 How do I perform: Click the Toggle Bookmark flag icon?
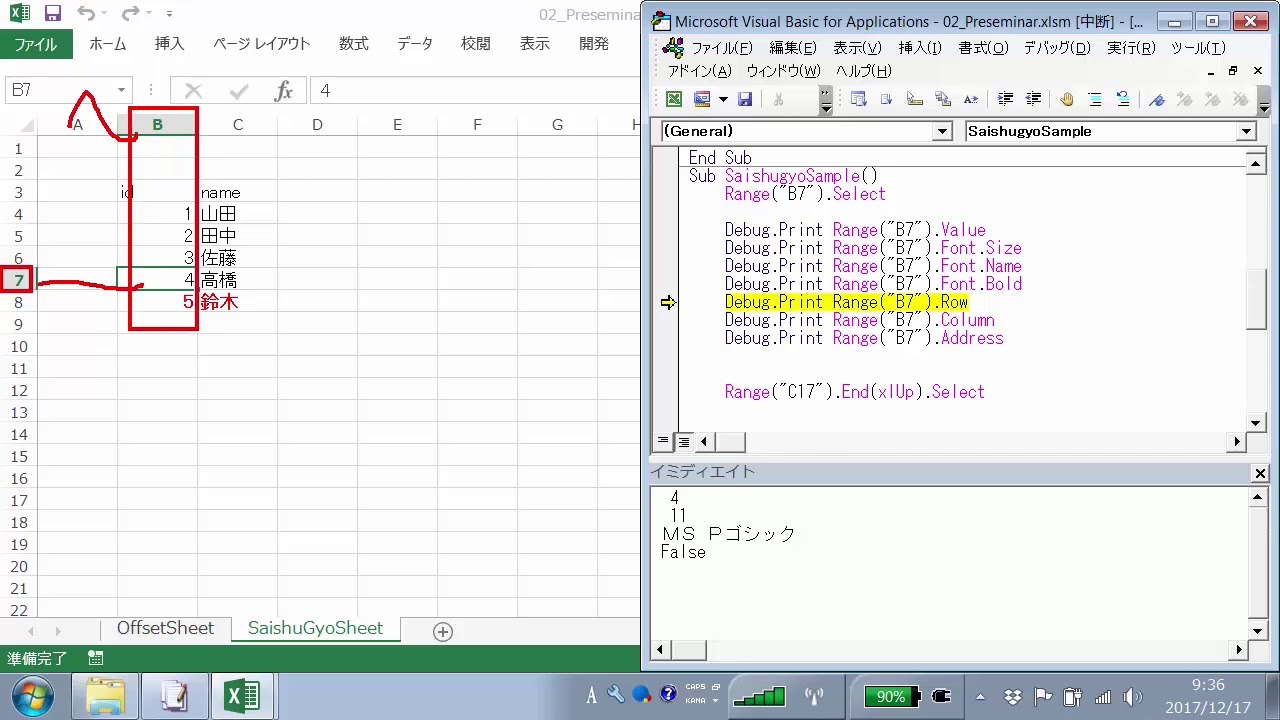tap(1157, 99)
